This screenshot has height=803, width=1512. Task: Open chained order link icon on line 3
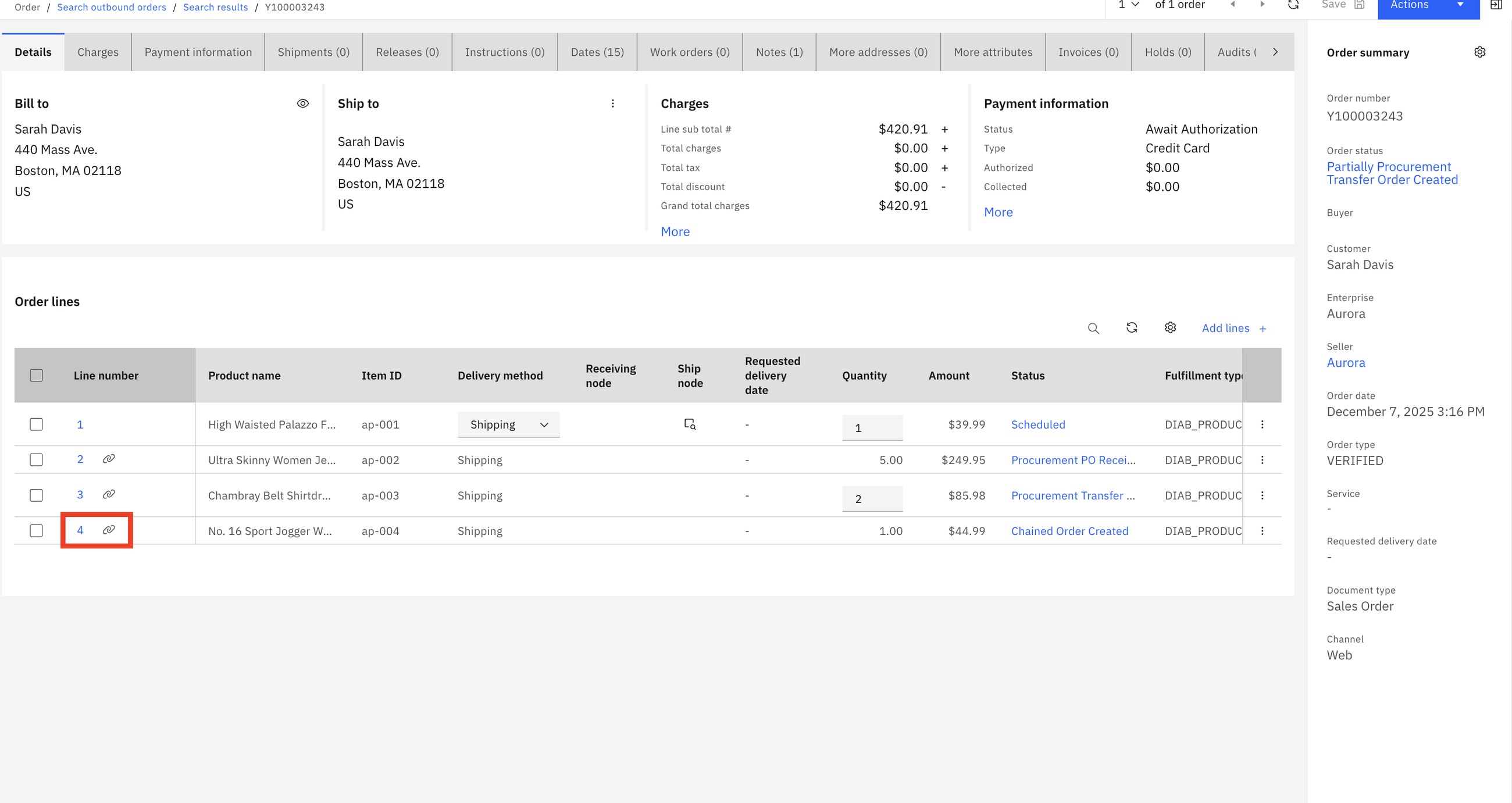[109, 494]
